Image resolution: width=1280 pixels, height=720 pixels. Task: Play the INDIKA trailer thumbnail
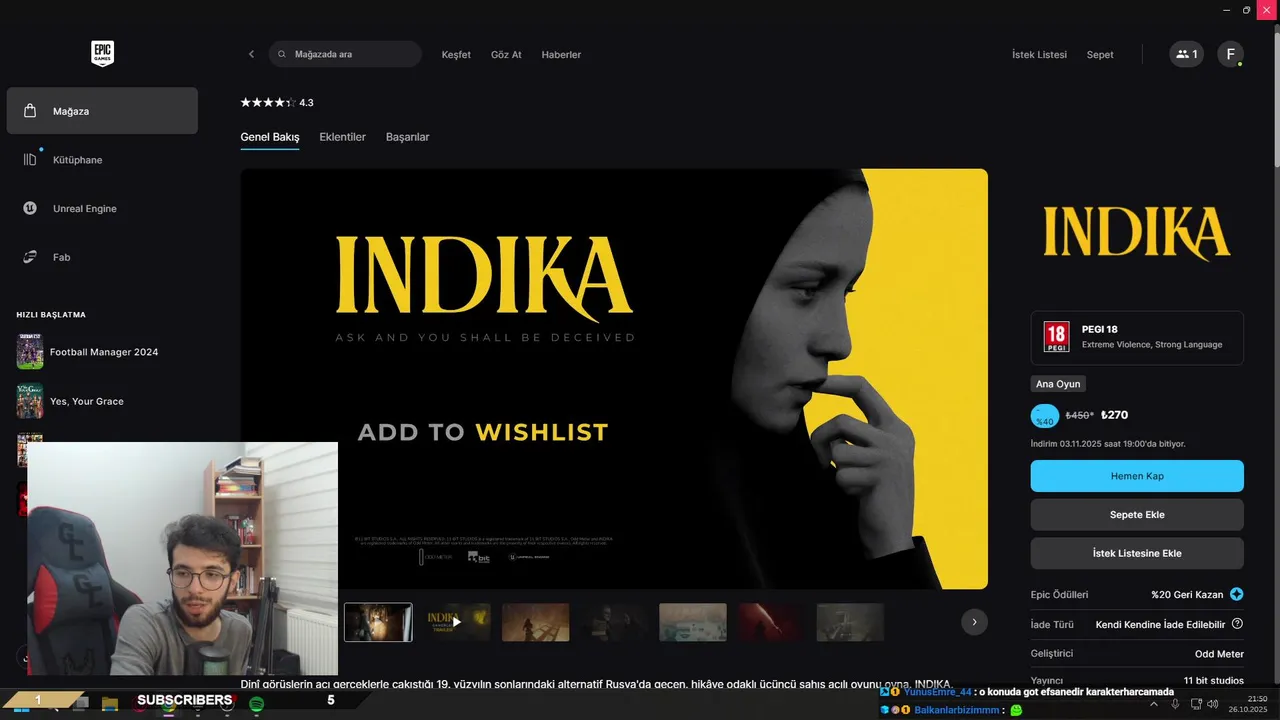[457, 622]
